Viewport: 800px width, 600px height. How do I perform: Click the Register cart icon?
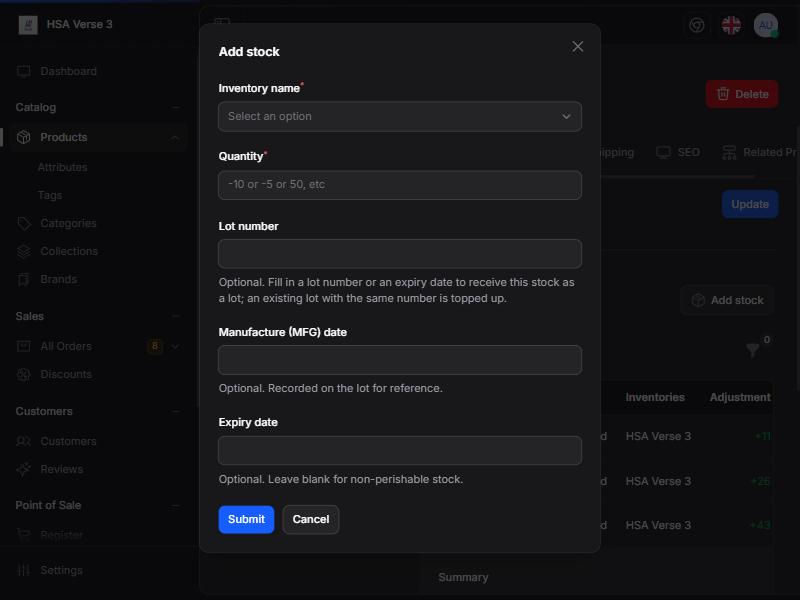23,535
